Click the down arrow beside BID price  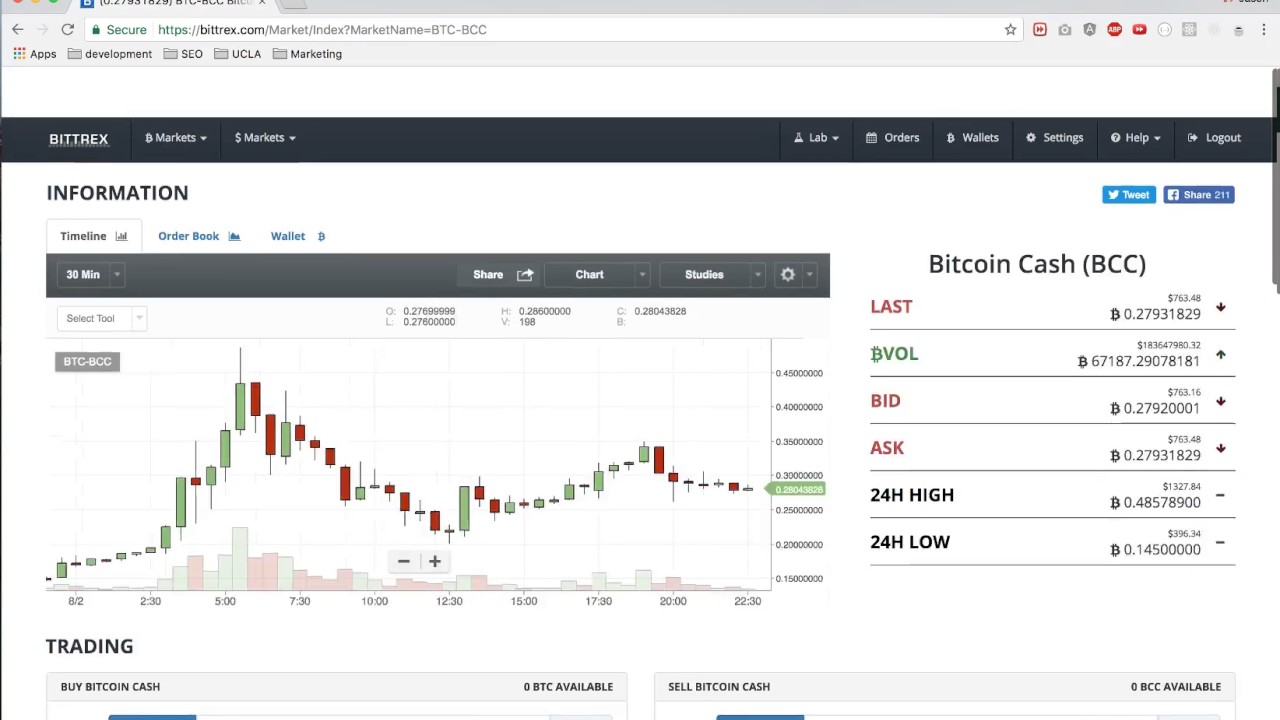1220,401
